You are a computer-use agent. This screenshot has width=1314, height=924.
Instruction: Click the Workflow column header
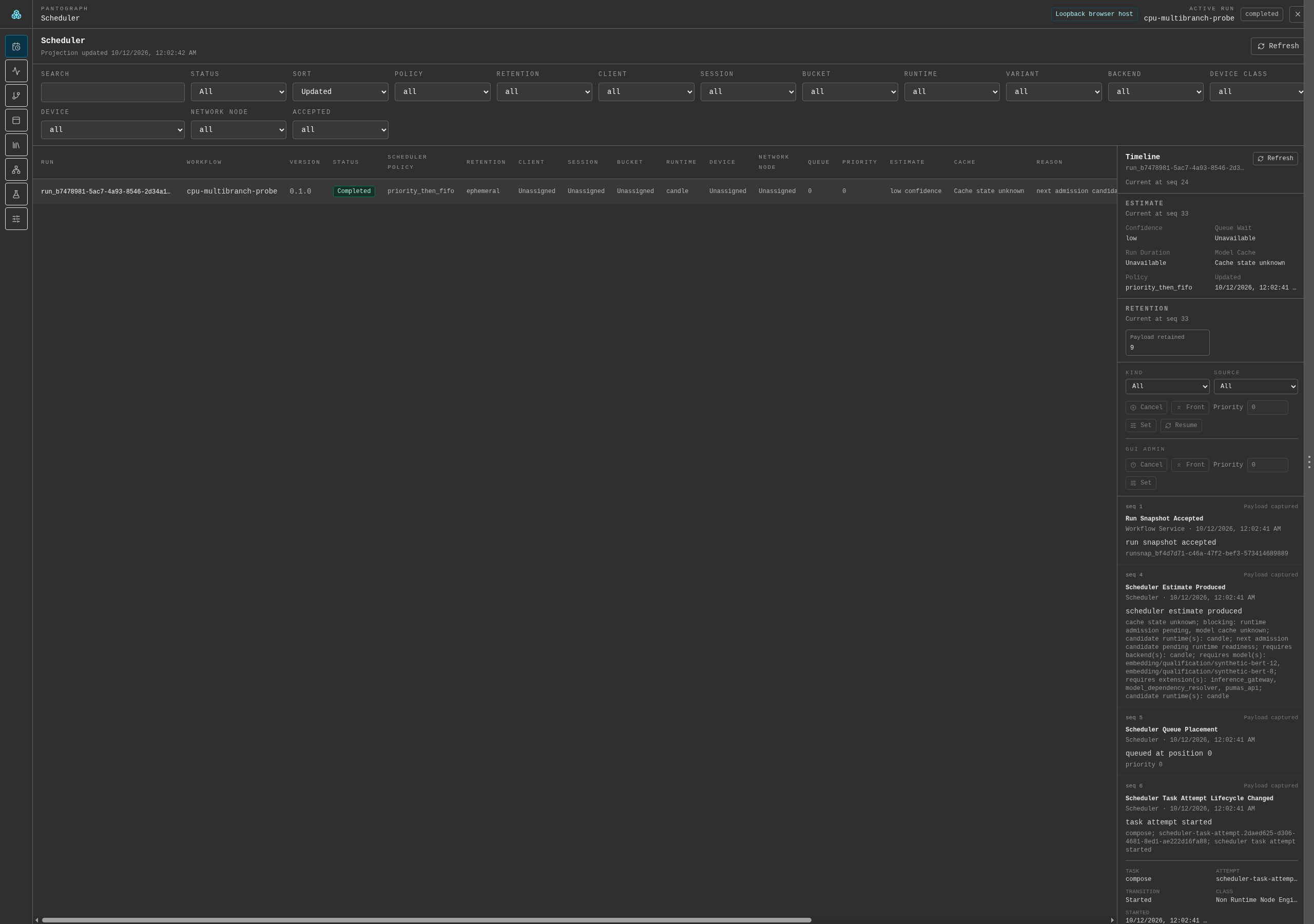click(204, 162)
